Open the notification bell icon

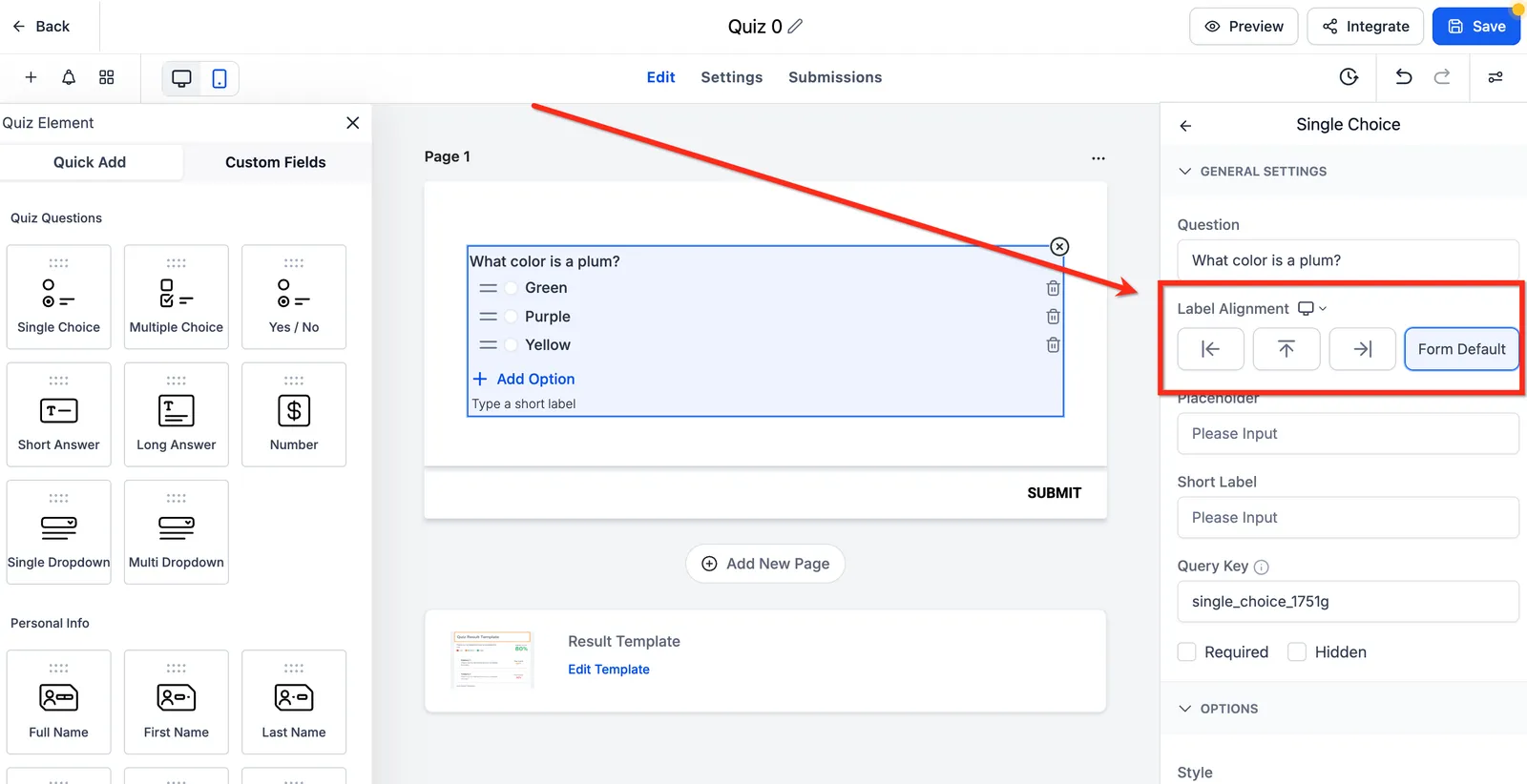point(69,77)
